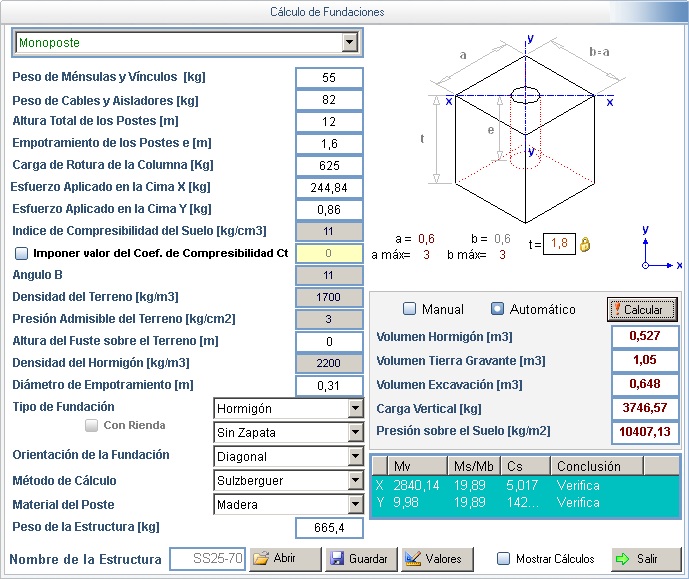Click the exclamation icon on Calcular
689x579 pixels.
click(x=617, y=309)
